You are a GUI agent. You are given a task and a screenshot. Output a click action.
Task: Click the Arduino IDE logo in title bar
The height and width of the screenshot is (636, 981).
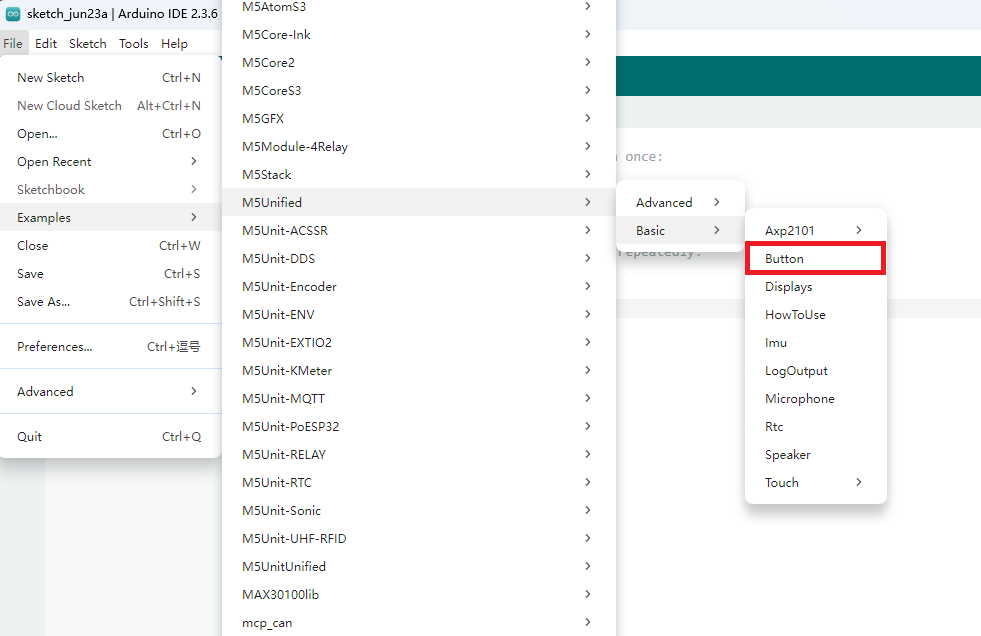coord(13,14)
